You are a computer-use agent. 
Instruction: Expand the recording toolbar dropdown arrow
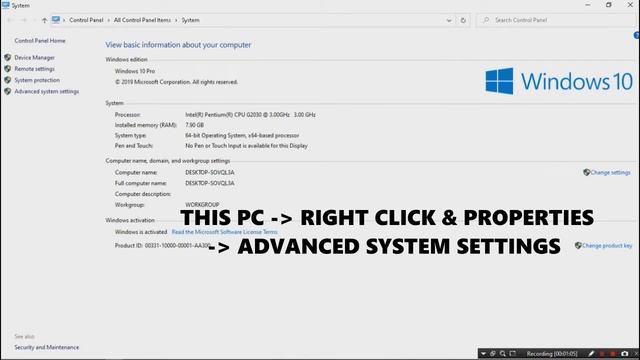click(x=483, y=354)
